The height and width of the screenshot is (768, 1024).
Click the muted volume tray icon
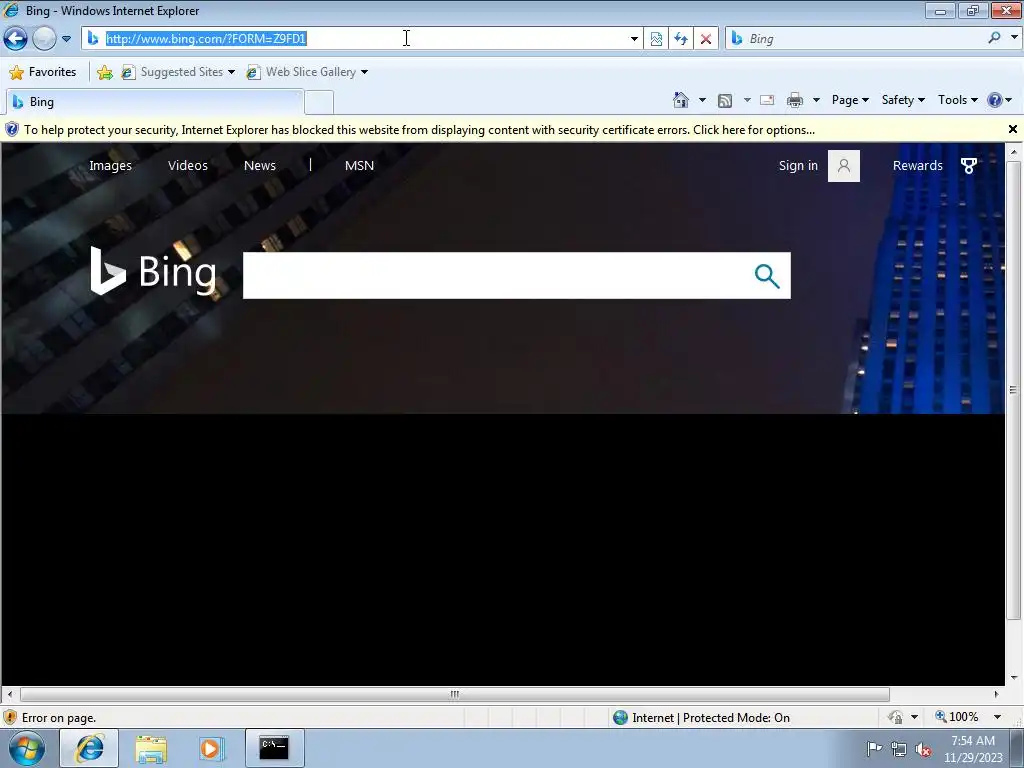(x=923, y=750)
